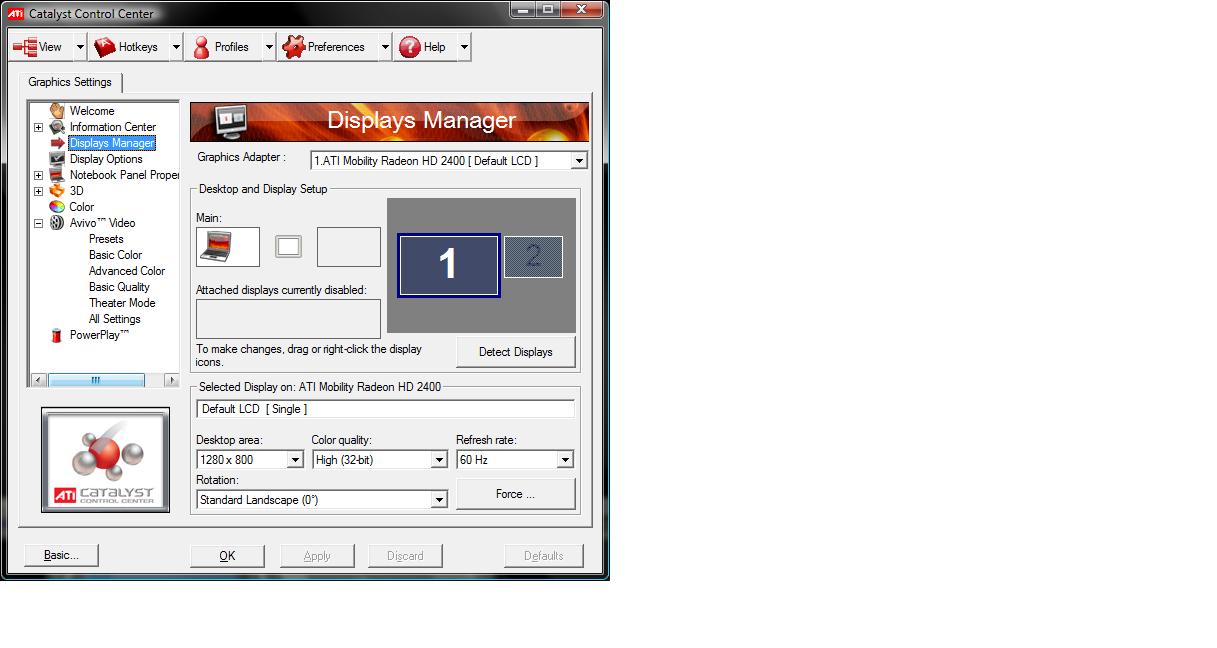The width and height of the screenshot is (1217, 648).
Task: Click the Avivo Video film icon
Action: tap(57, 223)
